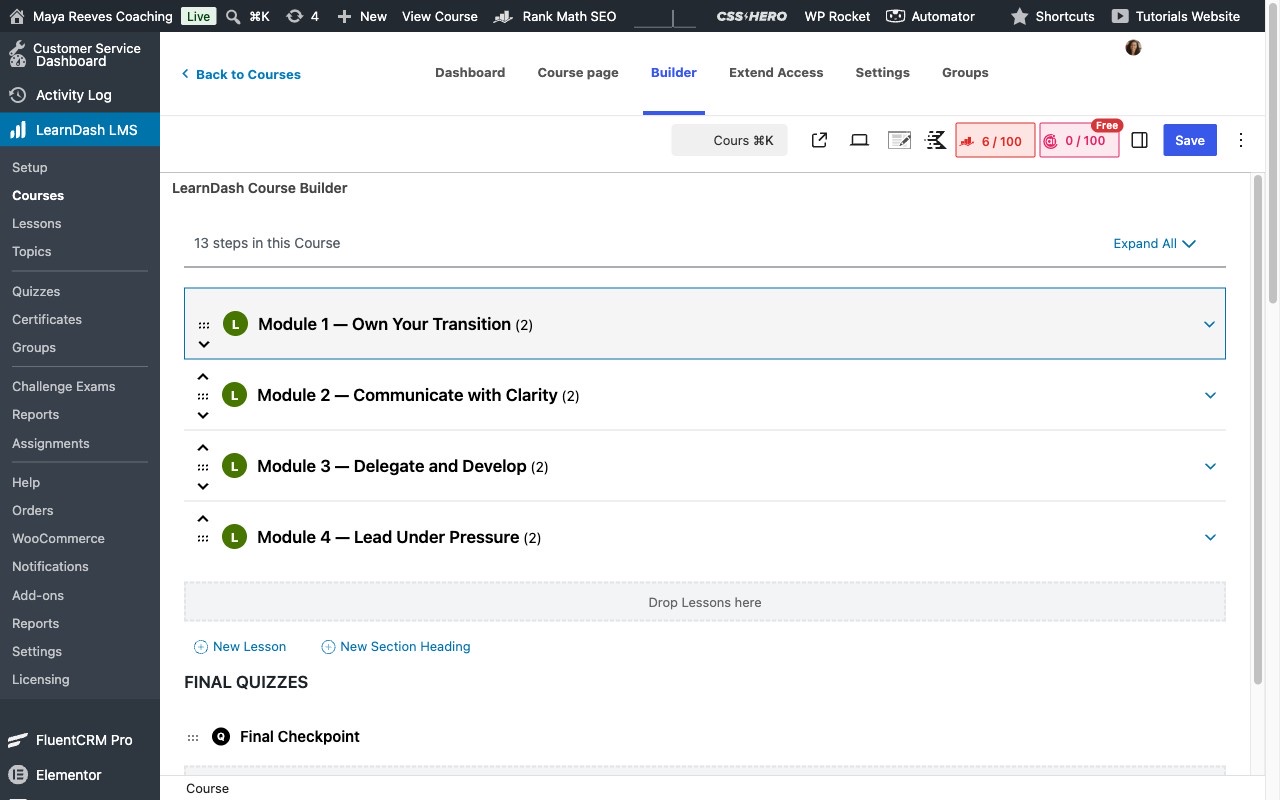
Task: Expand Module 2 — Communicate with Clarity
Action: point(1210,395)
